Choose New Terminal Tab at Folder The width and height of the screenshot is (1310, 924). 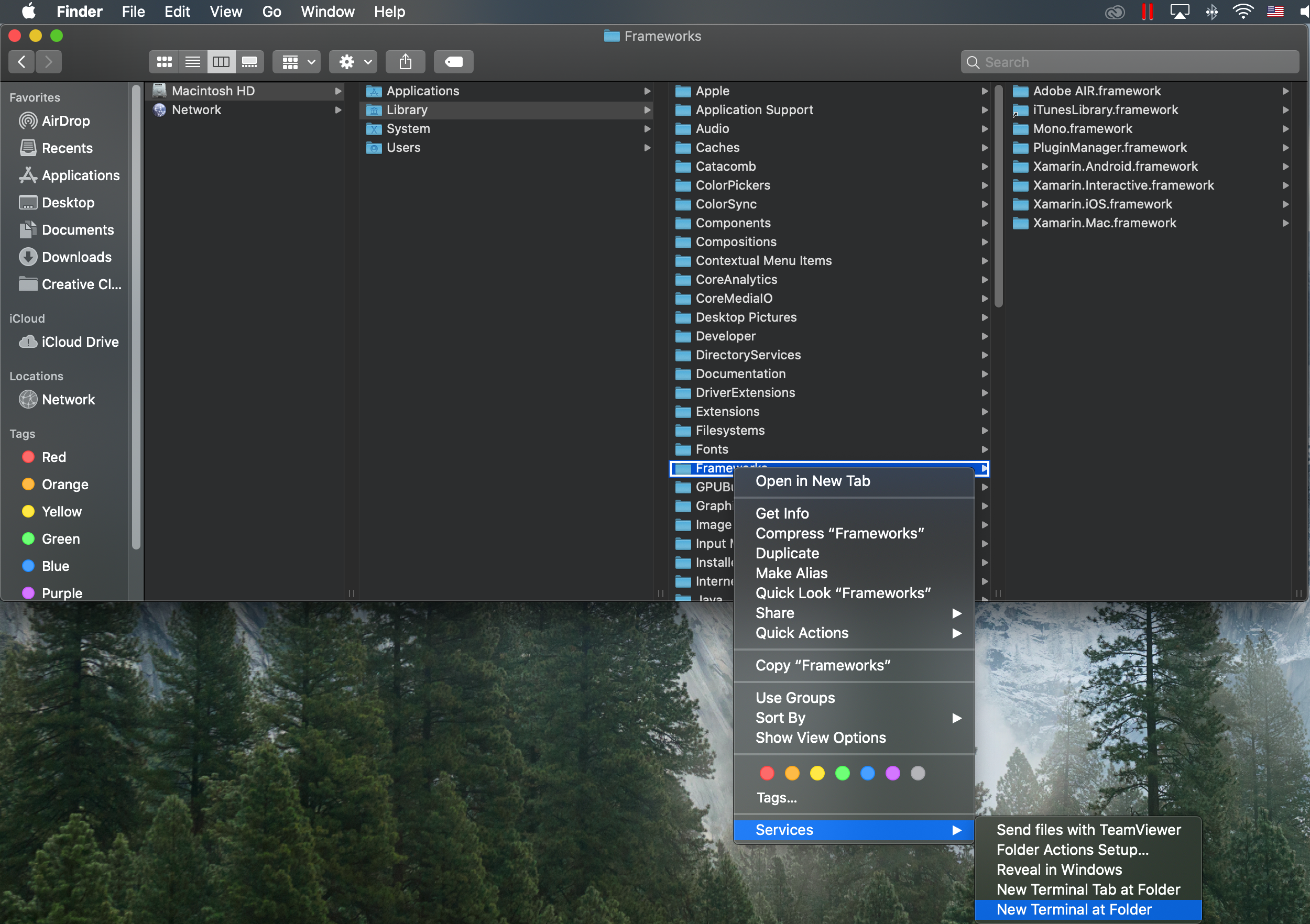click(x=1088, y=889)
